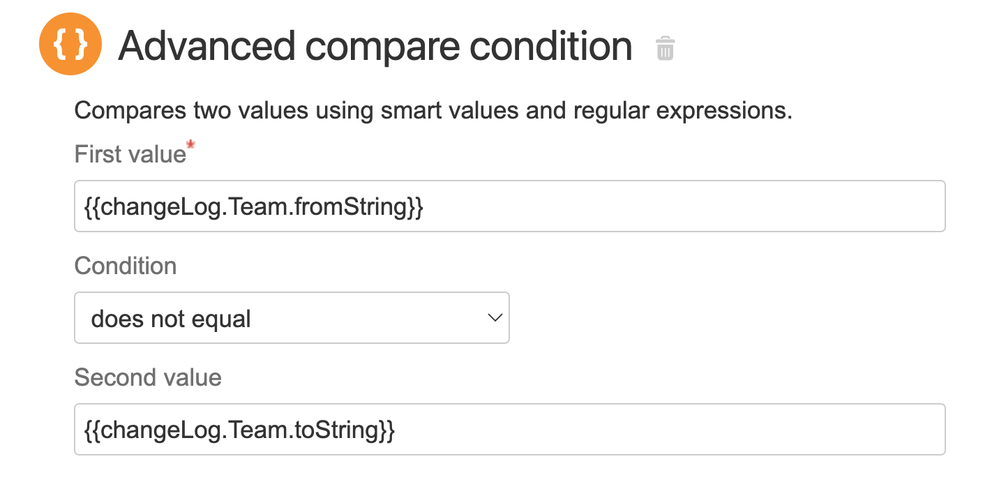Click the chevron arrow of Condition dropdown
Viewport: 999px width, 491px height.
coord(495,318)
